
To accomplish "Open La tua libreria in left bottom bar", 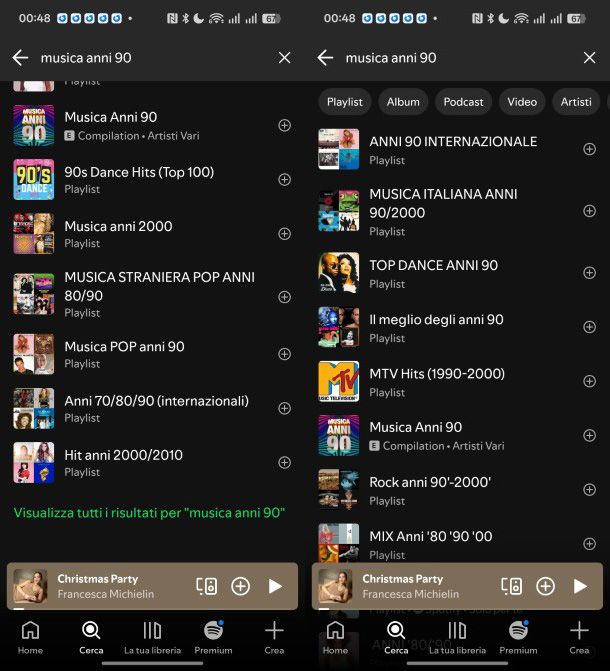I will (152, 637).
